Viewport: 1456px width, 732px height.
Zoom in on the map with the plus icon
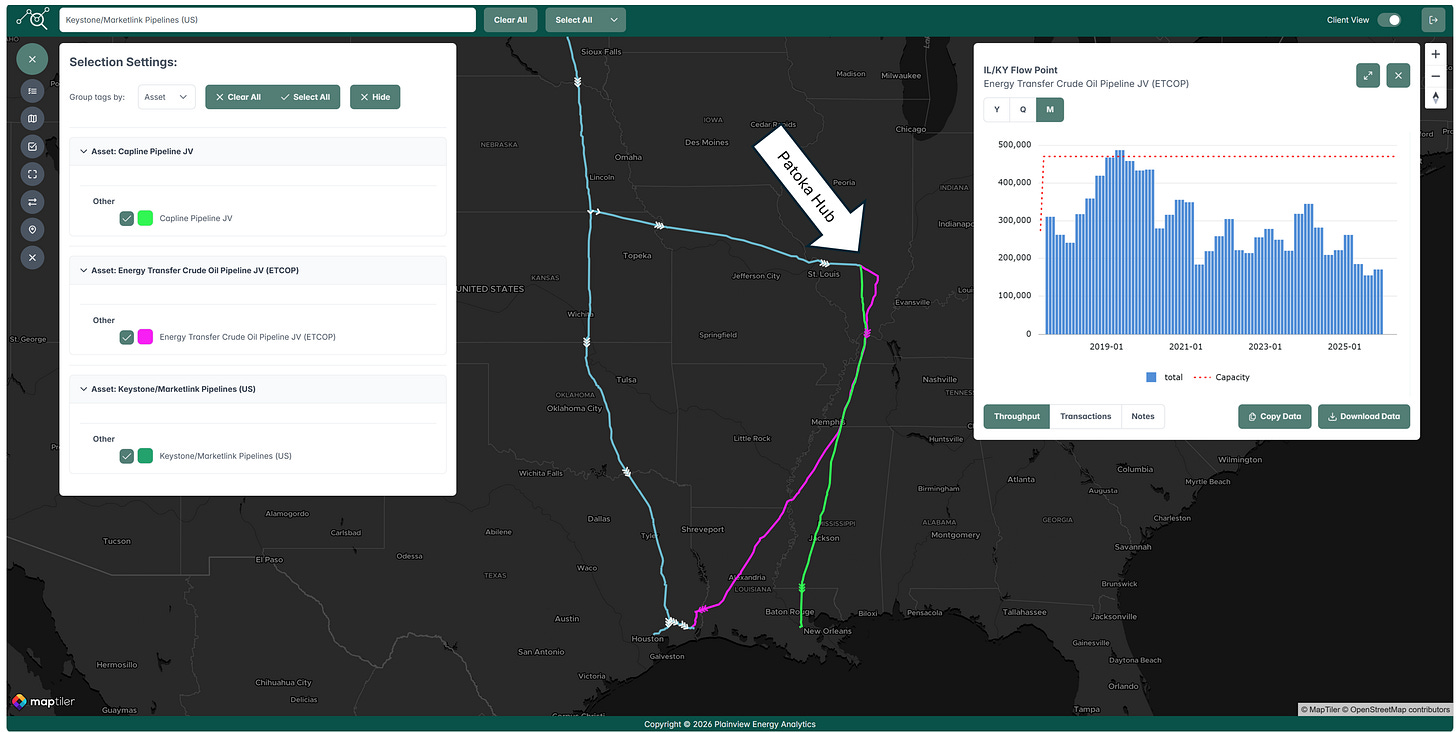pos(1436,55)
